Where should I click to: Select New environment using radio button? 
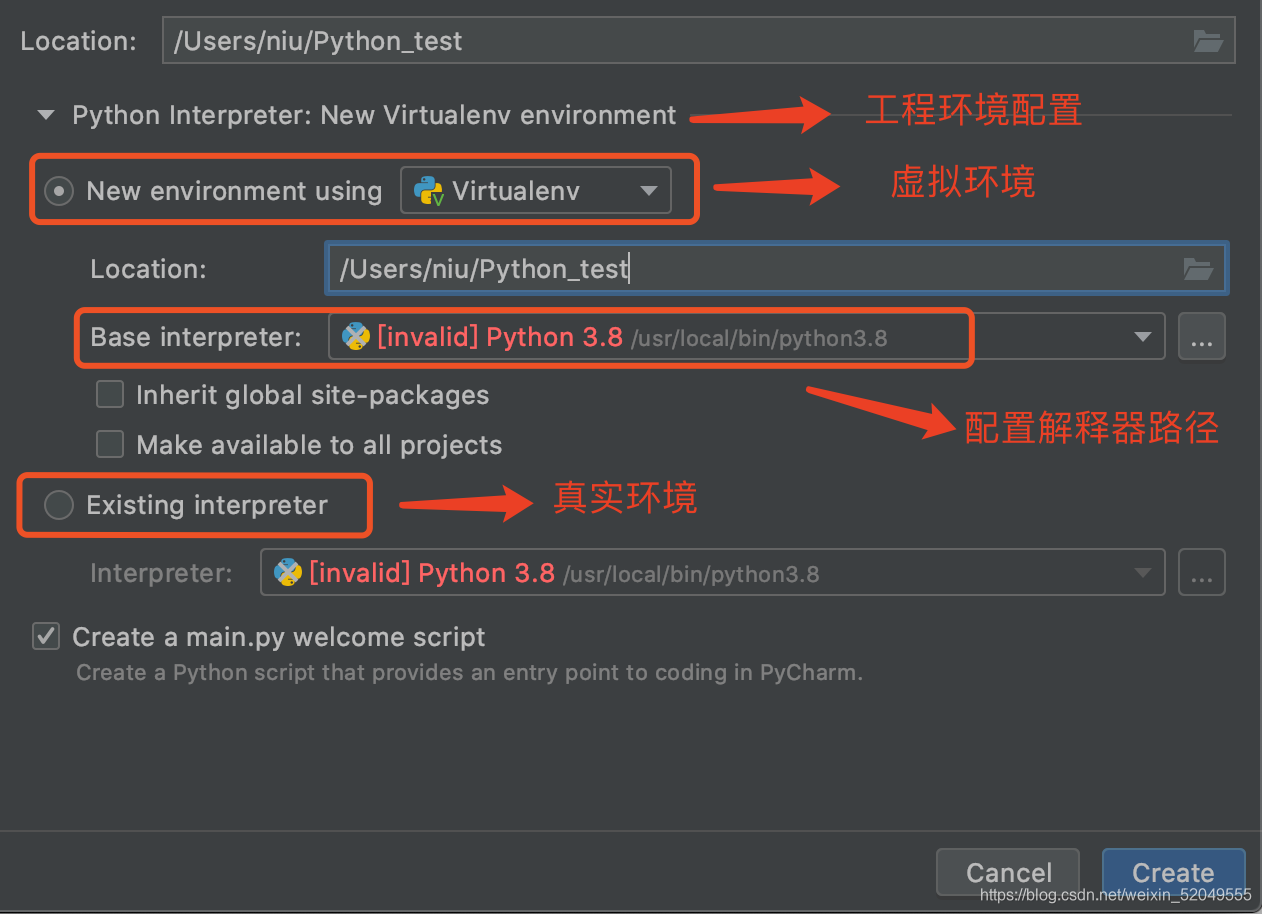pyautogui.click(x=59, y=190)
